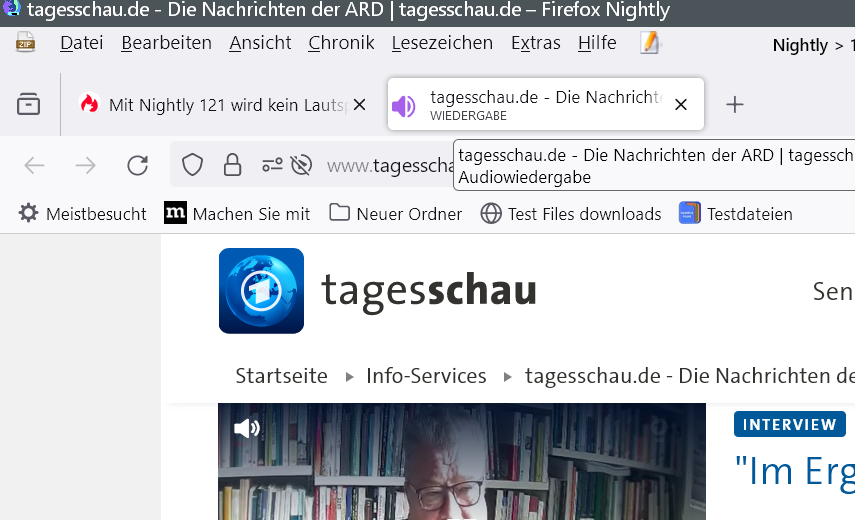Viewport: 855px width, 520px height.
Task: Go back one page
Action: pos(34,165)
